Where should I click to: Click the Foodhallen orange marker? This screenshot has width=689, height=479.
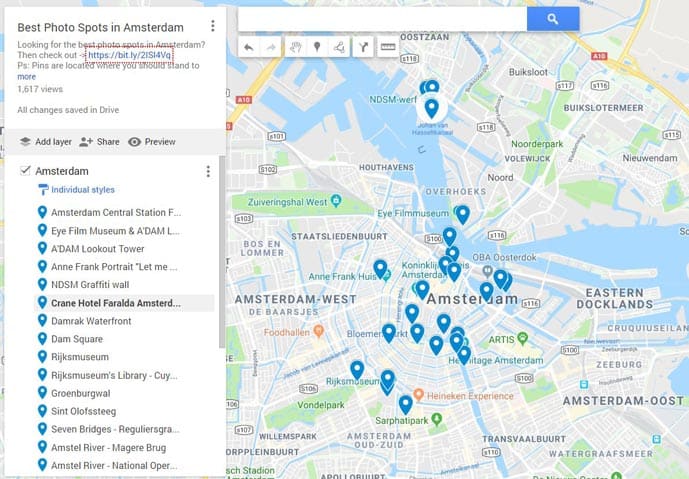click(319, 331)
